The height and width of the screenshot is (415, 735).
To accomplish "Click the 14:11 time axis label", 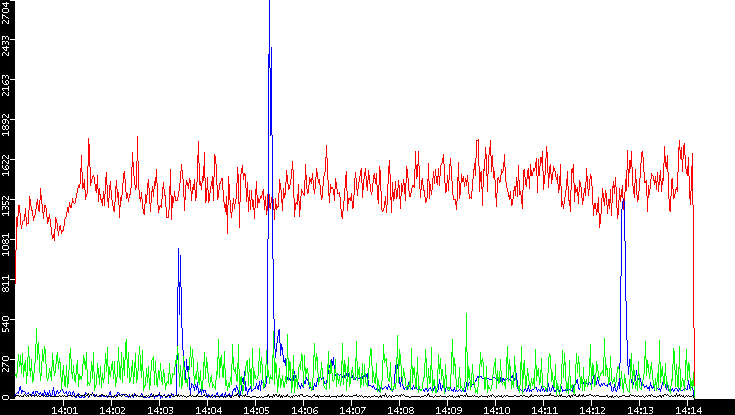I will coord(545,410).
